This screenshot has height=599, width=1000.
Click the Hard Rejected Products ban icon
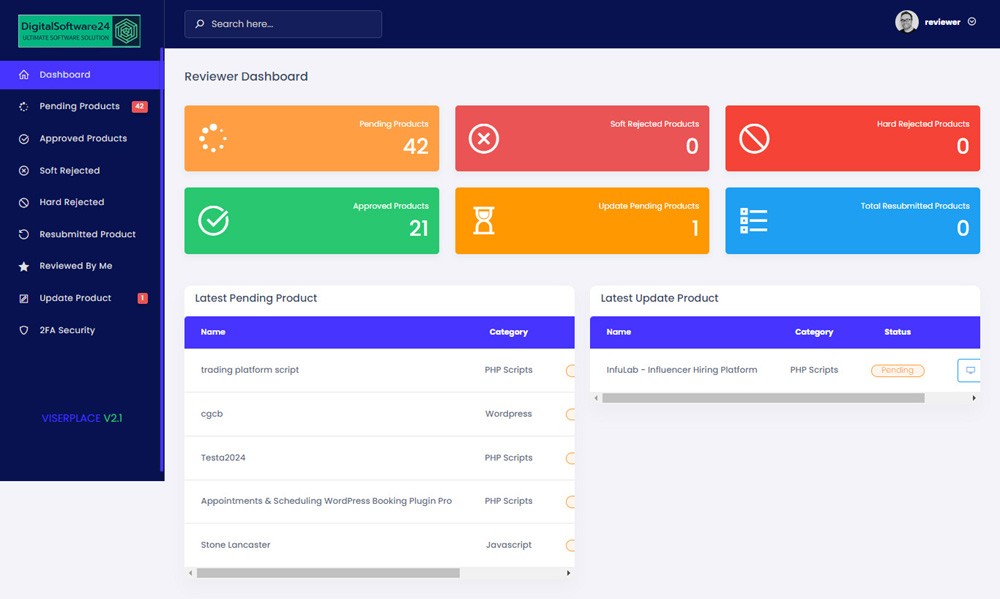tap(754, 138)
